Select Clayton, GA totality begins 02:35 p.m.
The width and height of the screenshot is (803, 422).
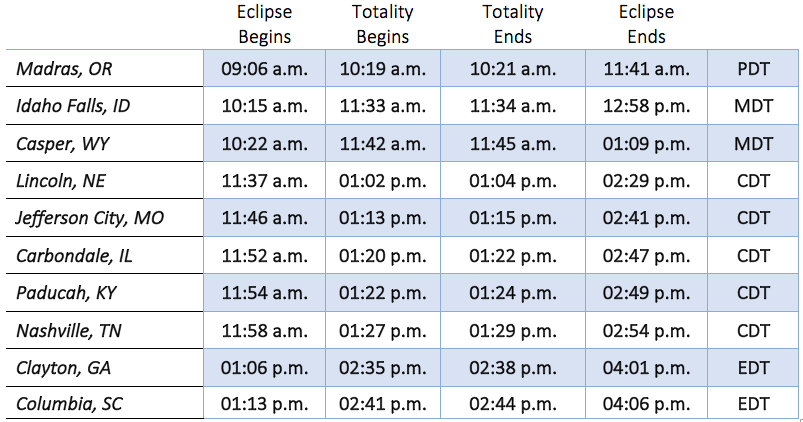(383, 368)
